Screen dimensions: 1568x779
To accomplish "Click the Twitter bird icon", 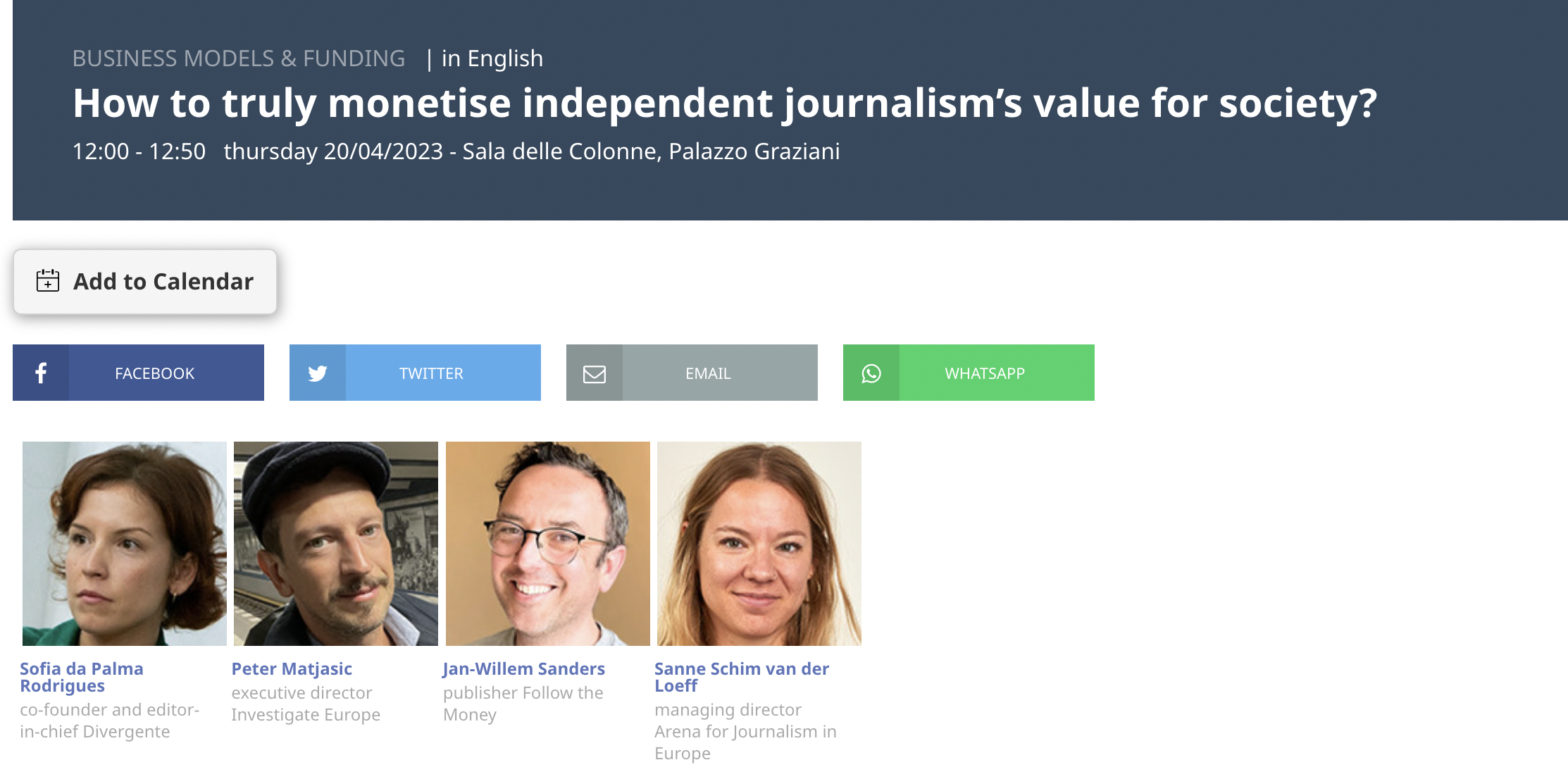I will [318, 373].
